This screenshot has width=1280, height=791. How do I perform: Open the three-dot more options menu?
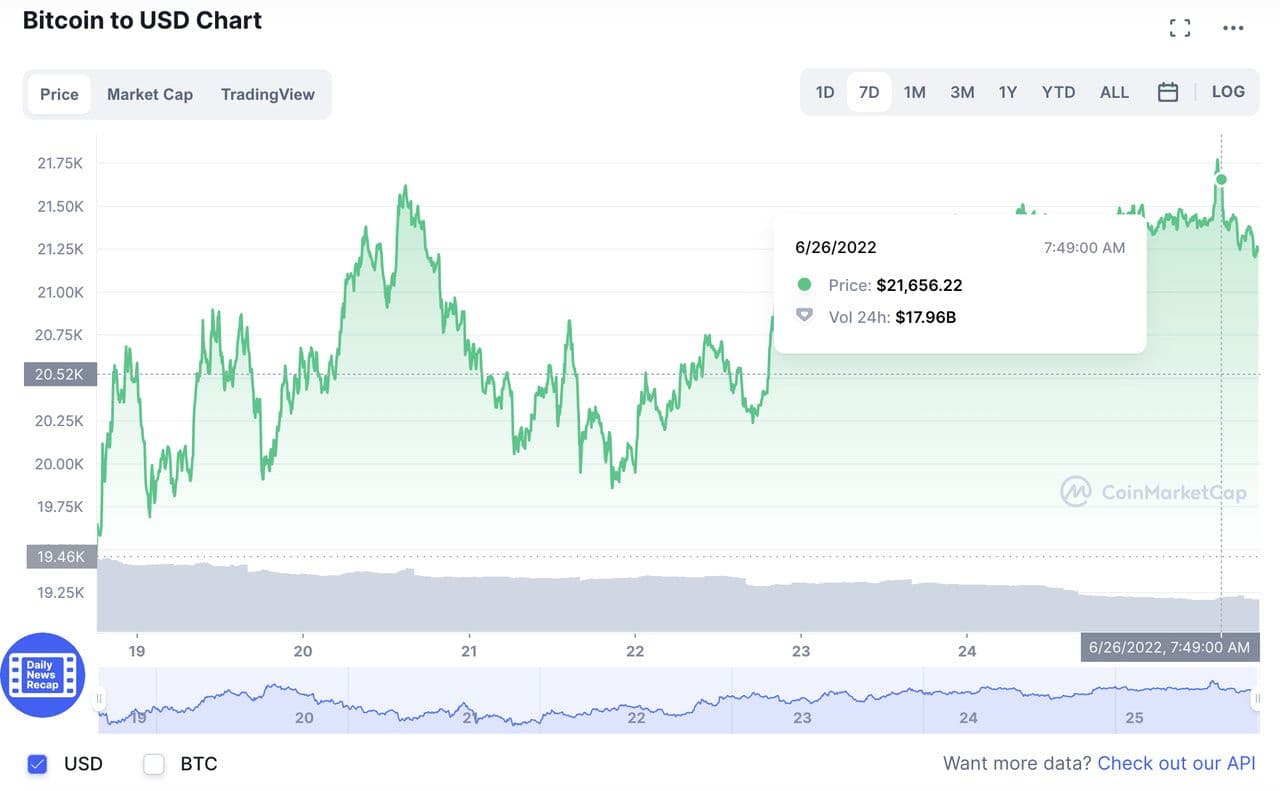(1233, 28)
